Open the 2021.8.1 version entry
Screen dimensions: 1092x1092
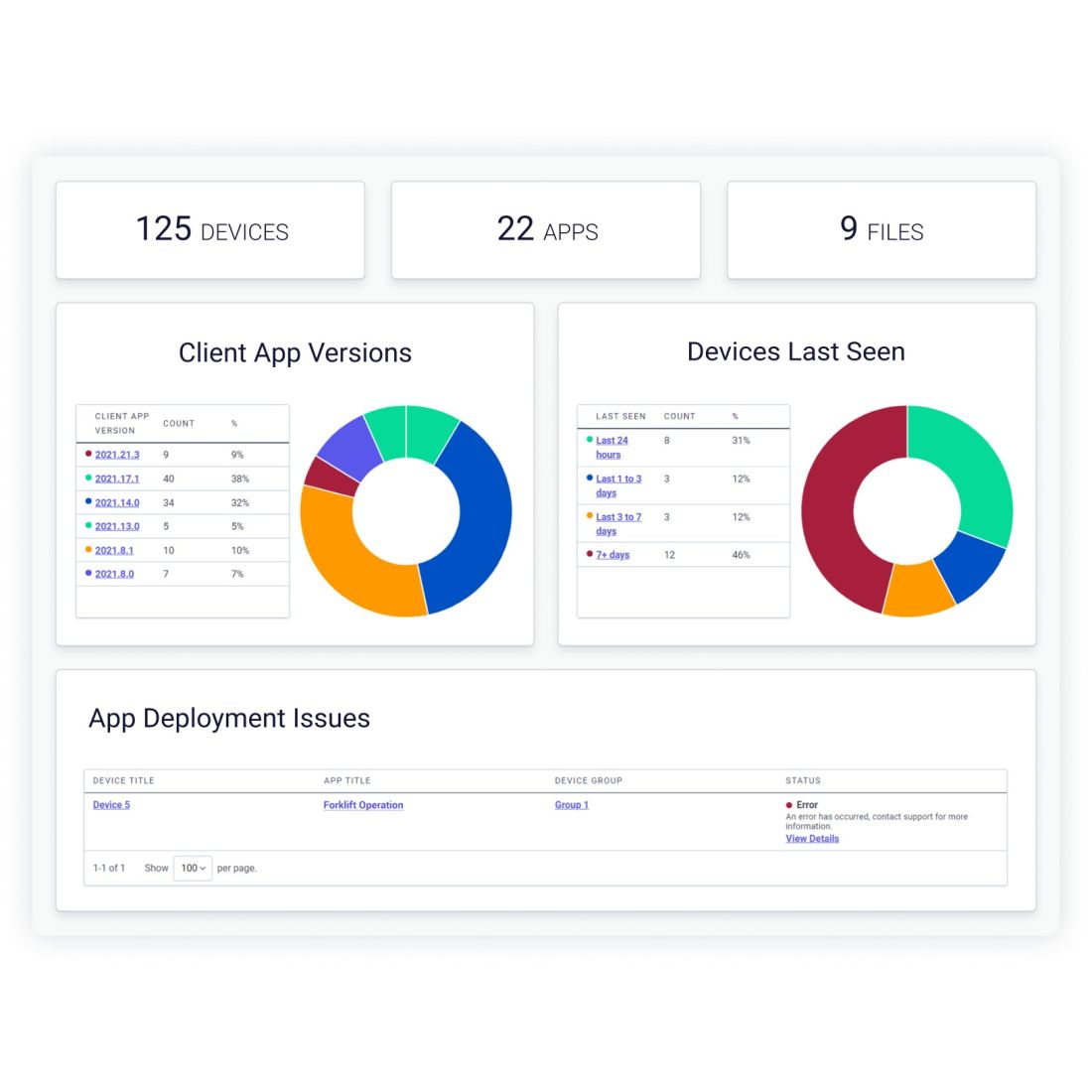tap(114, 550)
